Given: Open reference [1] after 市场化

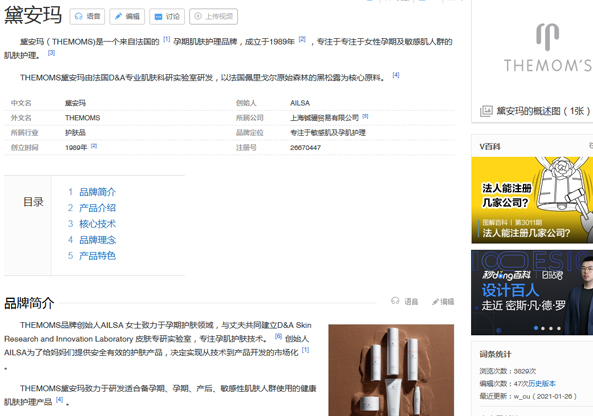Looking at the screenshot, I should 305,350.
